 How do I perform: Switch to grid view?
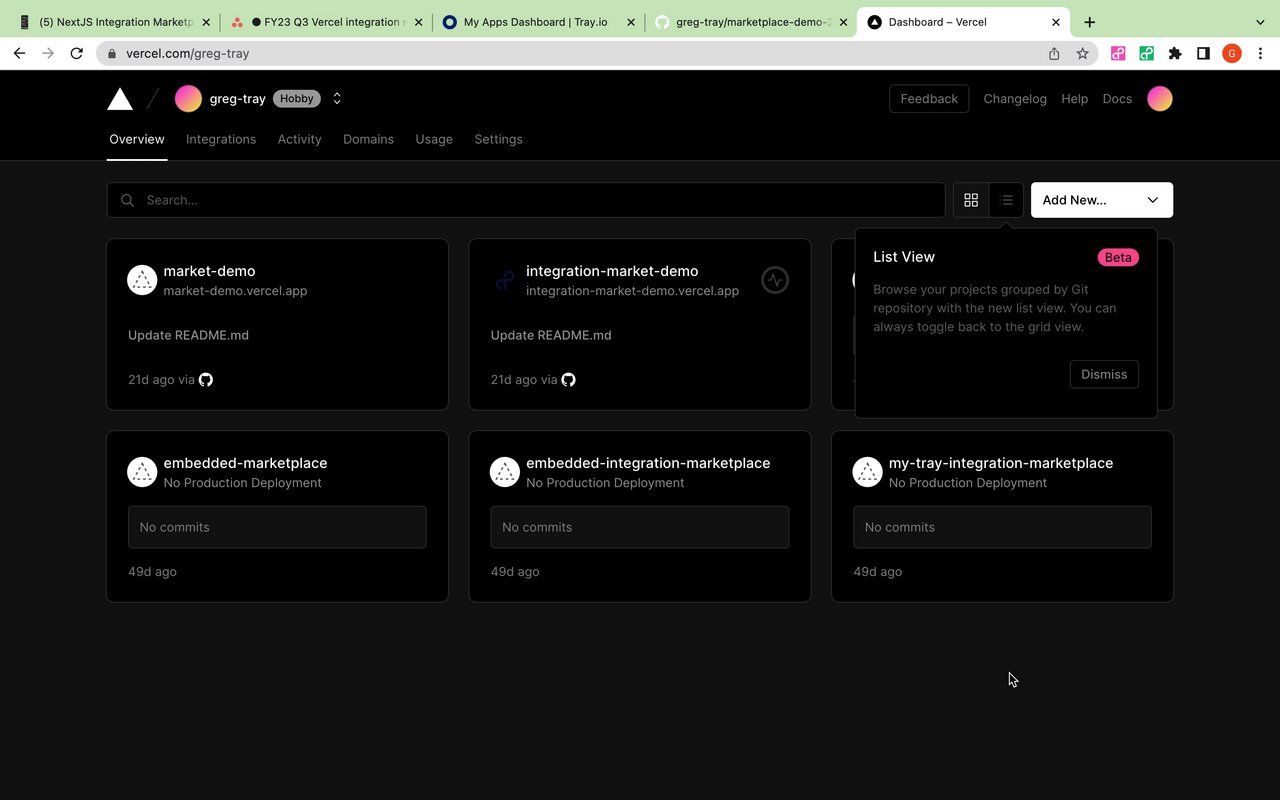point(971,200)
